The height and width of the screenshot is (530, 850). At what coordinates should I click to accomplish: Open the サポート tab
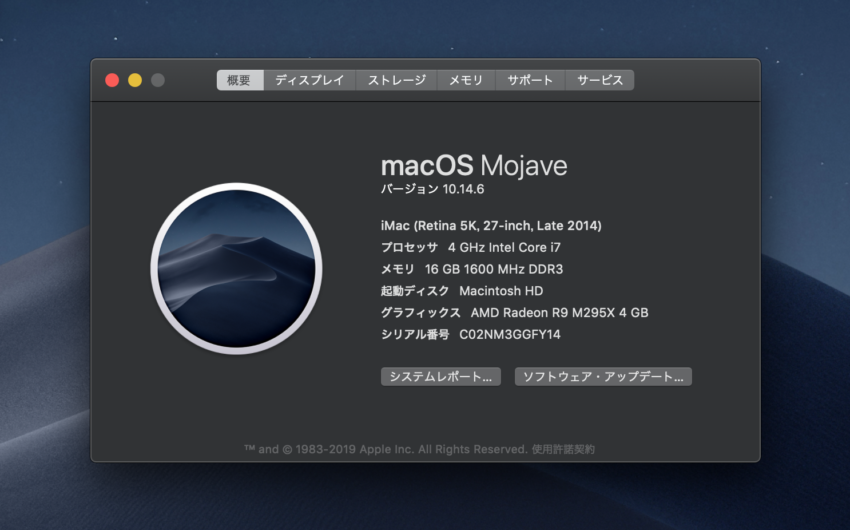(530, 80)
